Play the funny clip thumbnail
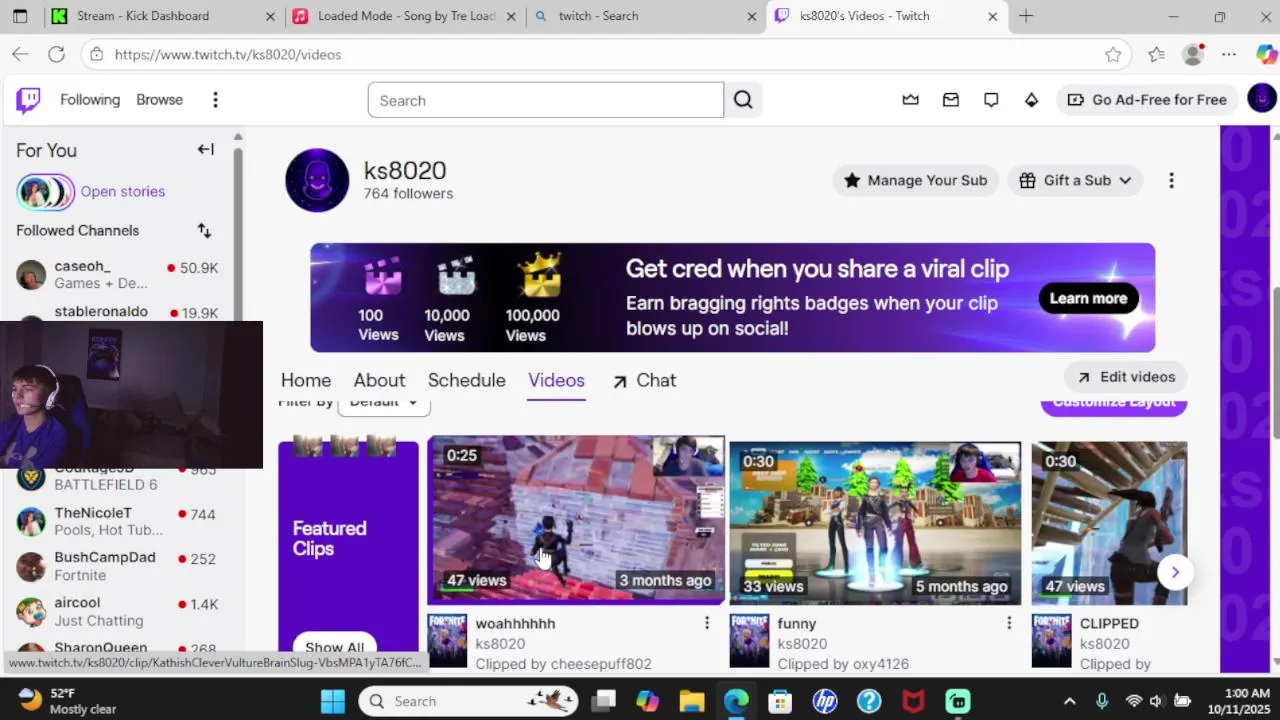The height and width of the screenshot is (720, 1280). point(875,523)
